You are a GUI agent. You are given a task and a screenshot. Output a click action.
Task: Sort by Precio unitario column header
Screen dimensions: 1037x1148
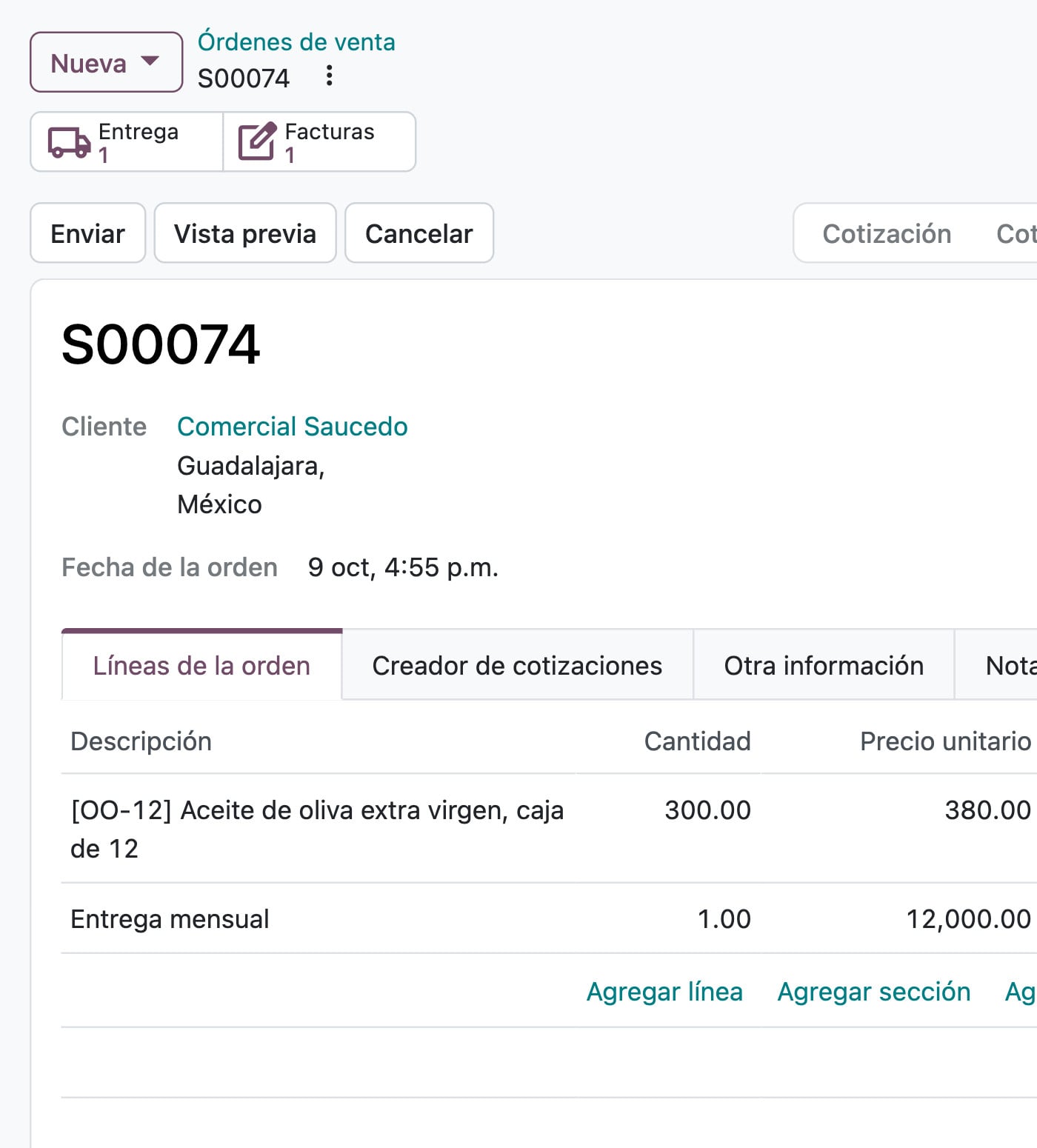tap(945, 741)
